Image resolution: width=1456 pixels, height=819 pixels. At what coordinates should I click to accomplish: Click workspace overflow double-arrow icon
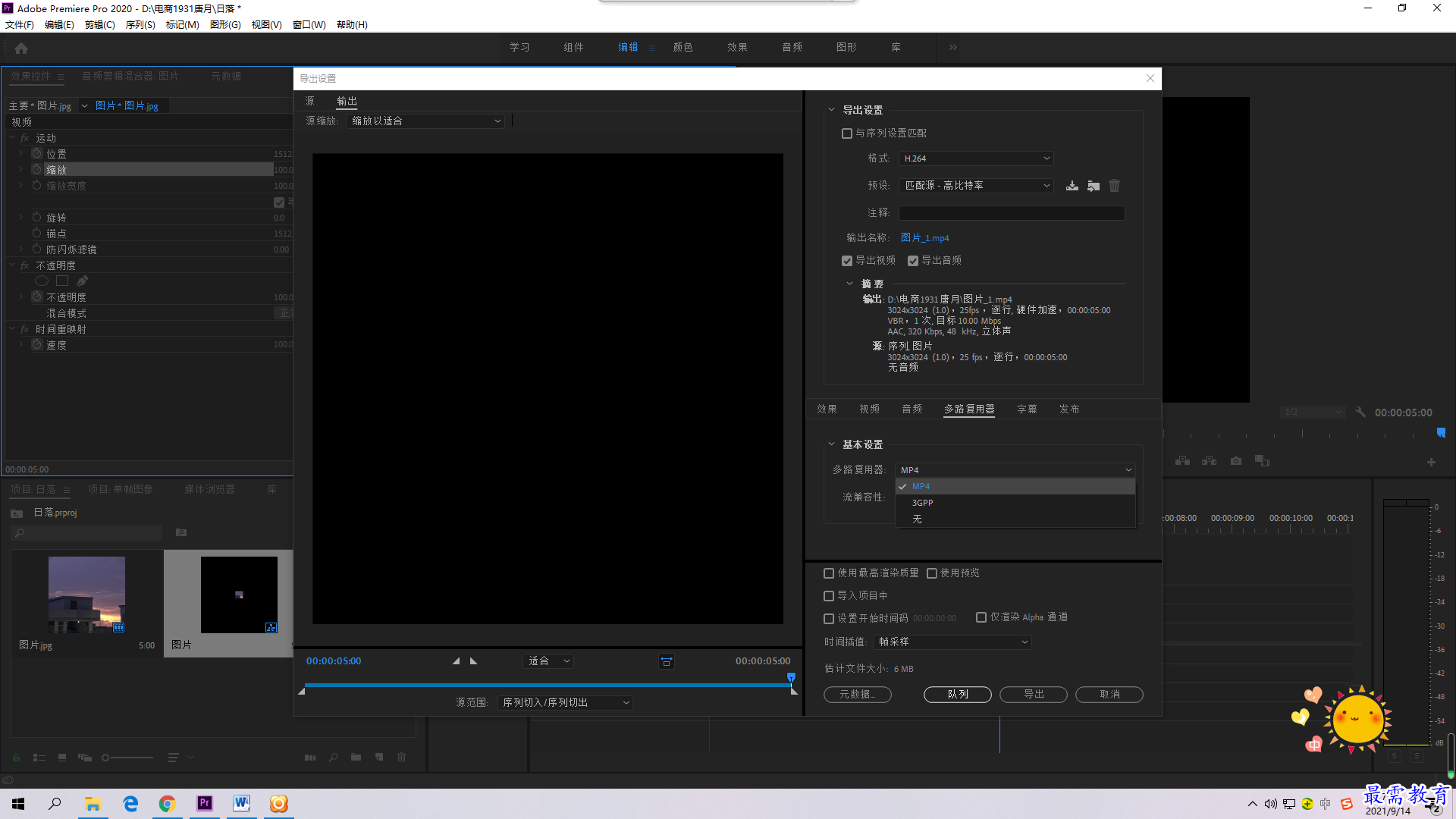[x=952, y=47]
